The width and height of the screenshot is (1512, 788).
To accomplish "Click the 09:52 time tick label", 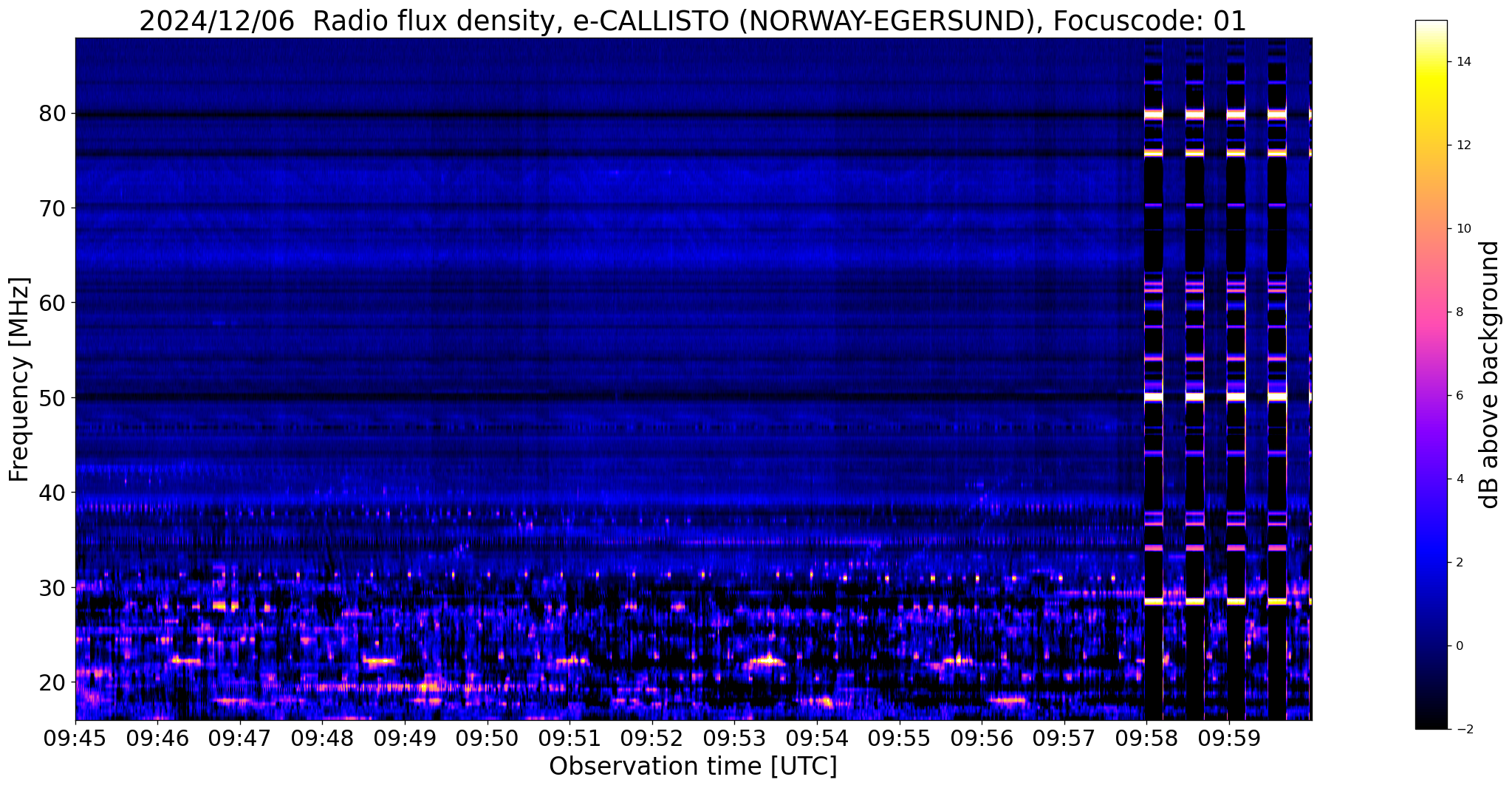I will (652, 739).
